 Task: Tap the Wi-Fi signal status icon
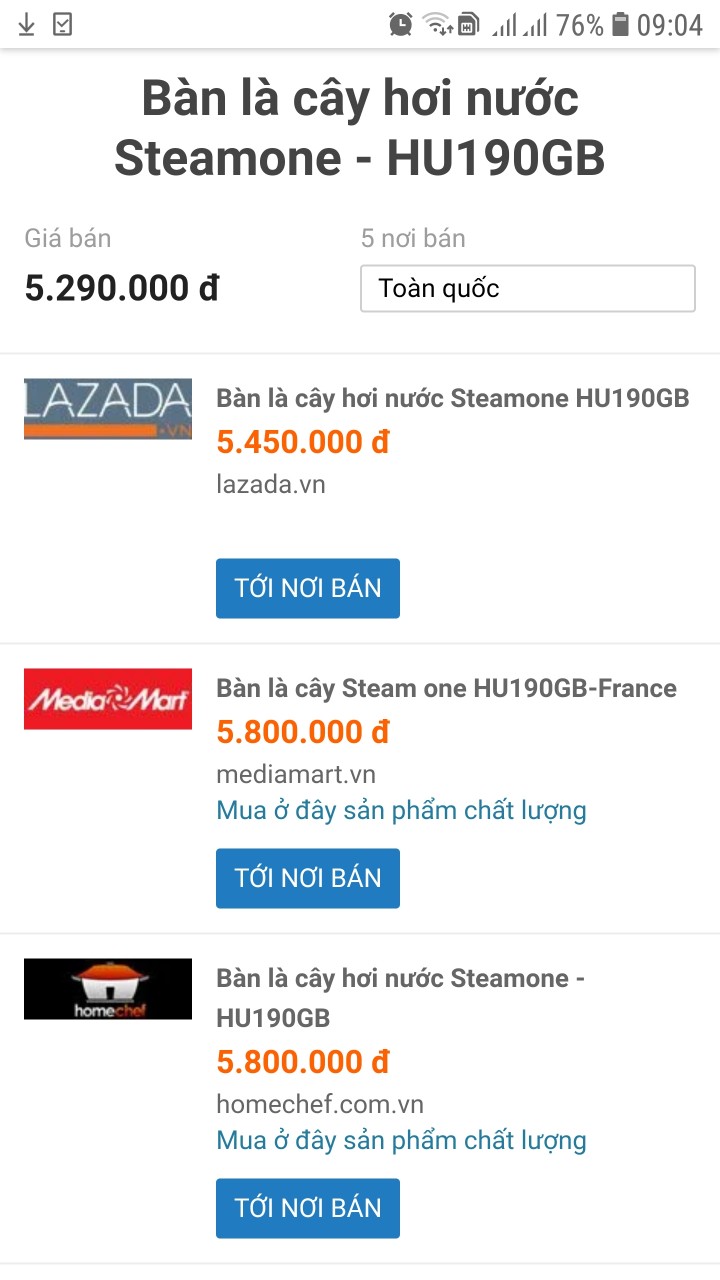pos(437,25)
